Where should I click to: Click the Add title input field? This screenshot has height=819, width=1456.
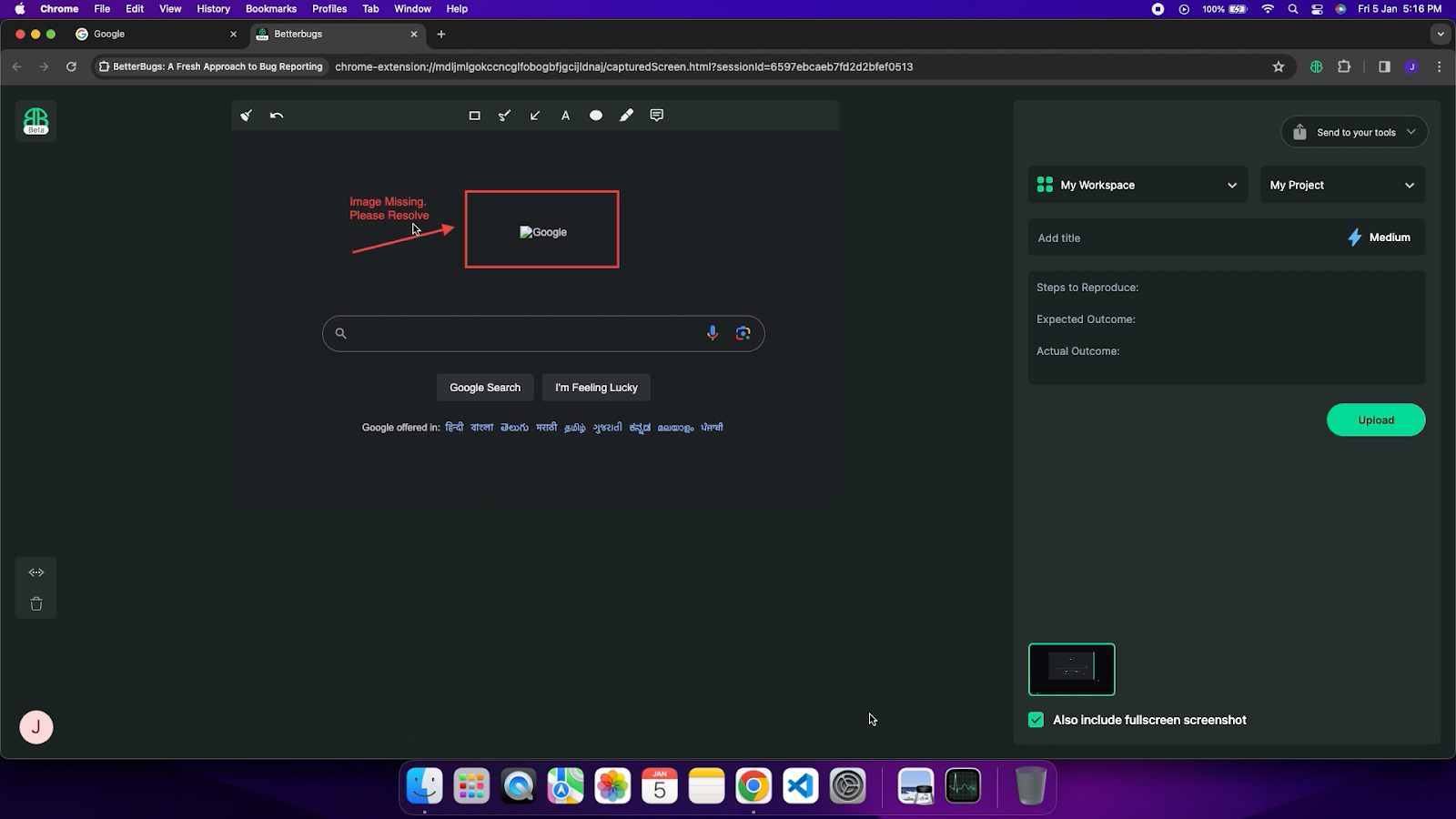click(1183, 238)
